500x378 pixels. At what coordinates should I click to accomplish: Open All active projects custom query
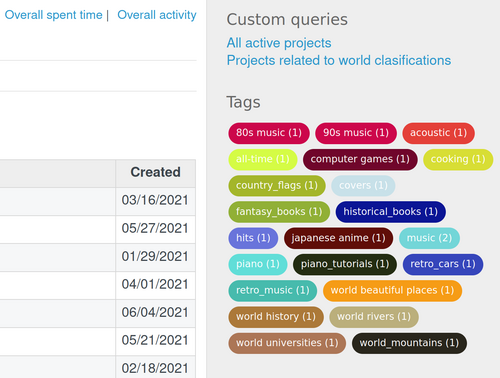pyautogui.click(x=279, y=43)
